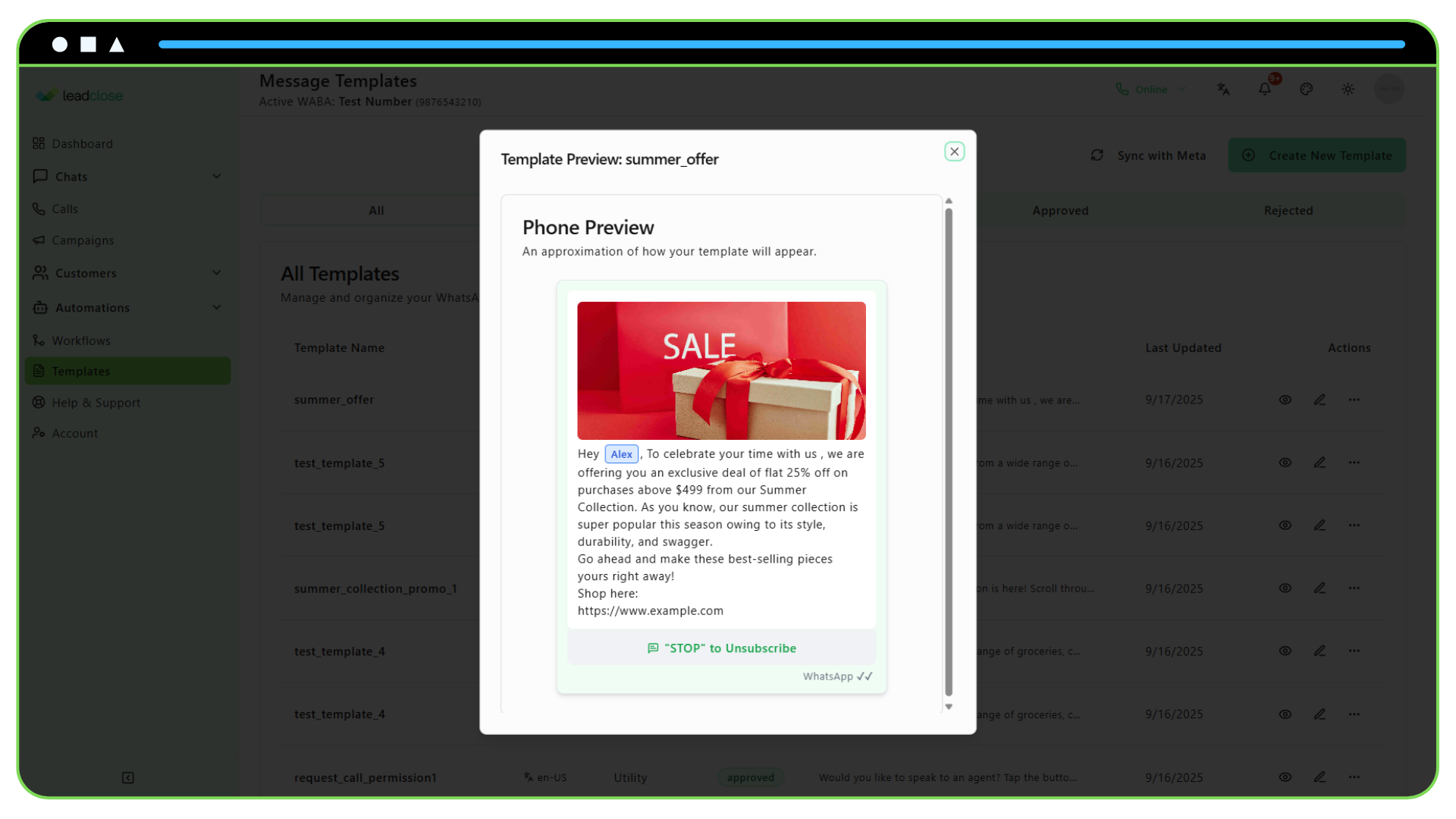This screenshot has height=819, width=1456.
Task: Select the language translation icon
Action: 1223,89
